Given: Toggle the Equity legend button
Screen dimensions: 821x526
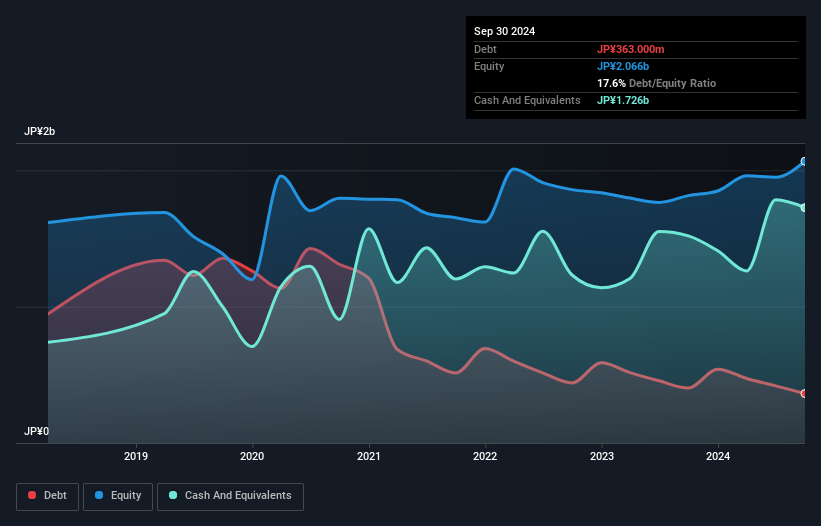Looking at the screenshot, I should pos(118,496).
